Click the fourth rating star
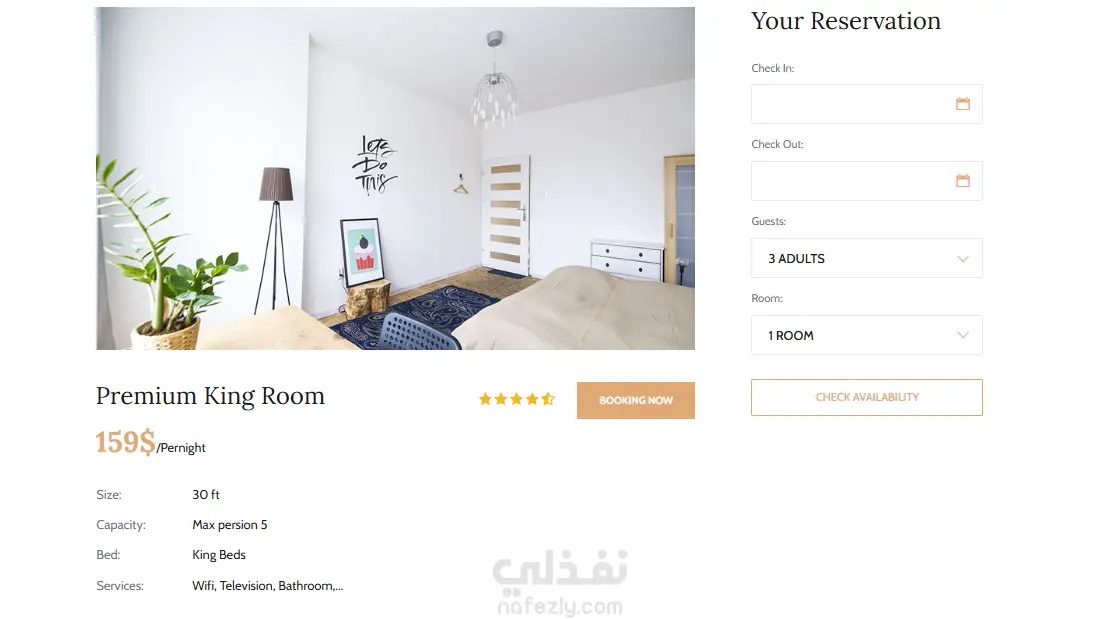1120x619 pixels. tap(532, 399)
